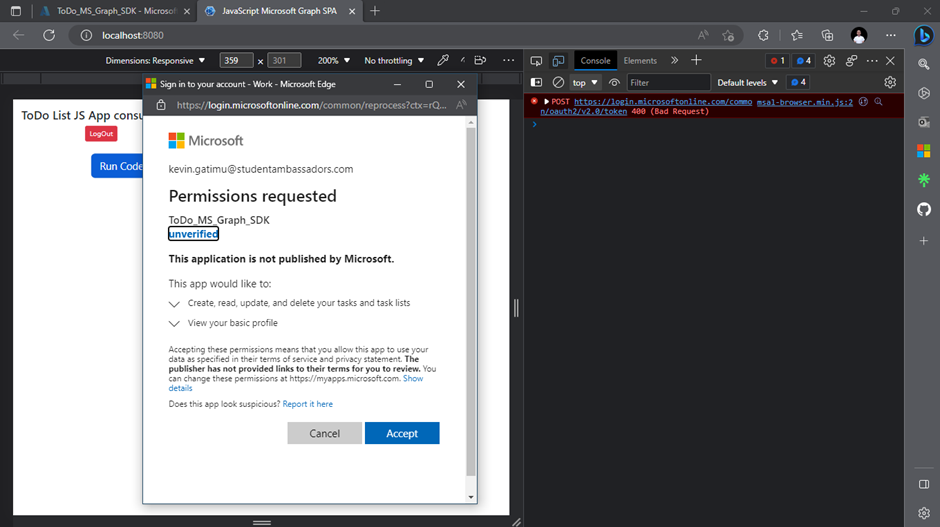Image resolution: width=940 pixels, height=527 pixels.
Task: Switch to the ToDo_MS_Graph_SDK browser tab
Action: (115, 11)
